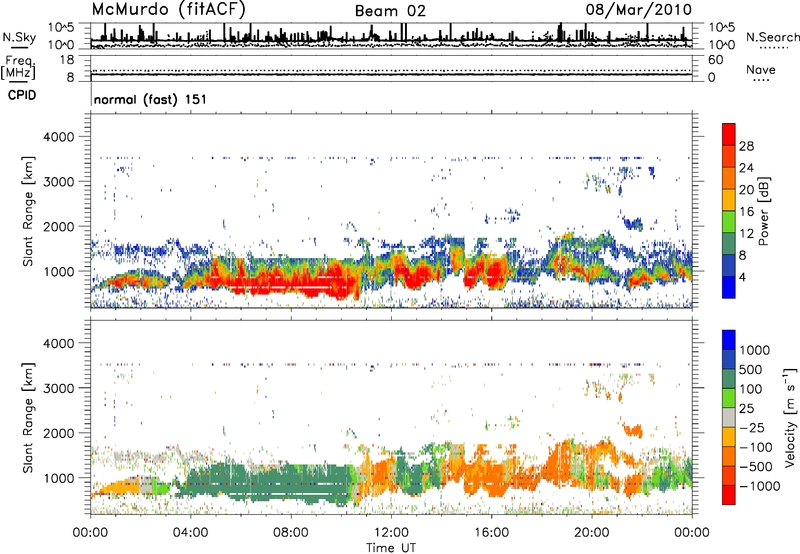Click the '3000' tick of the Velocity panel
The width and height of the screenshot is (800, 554).
[x=58, y=388]
